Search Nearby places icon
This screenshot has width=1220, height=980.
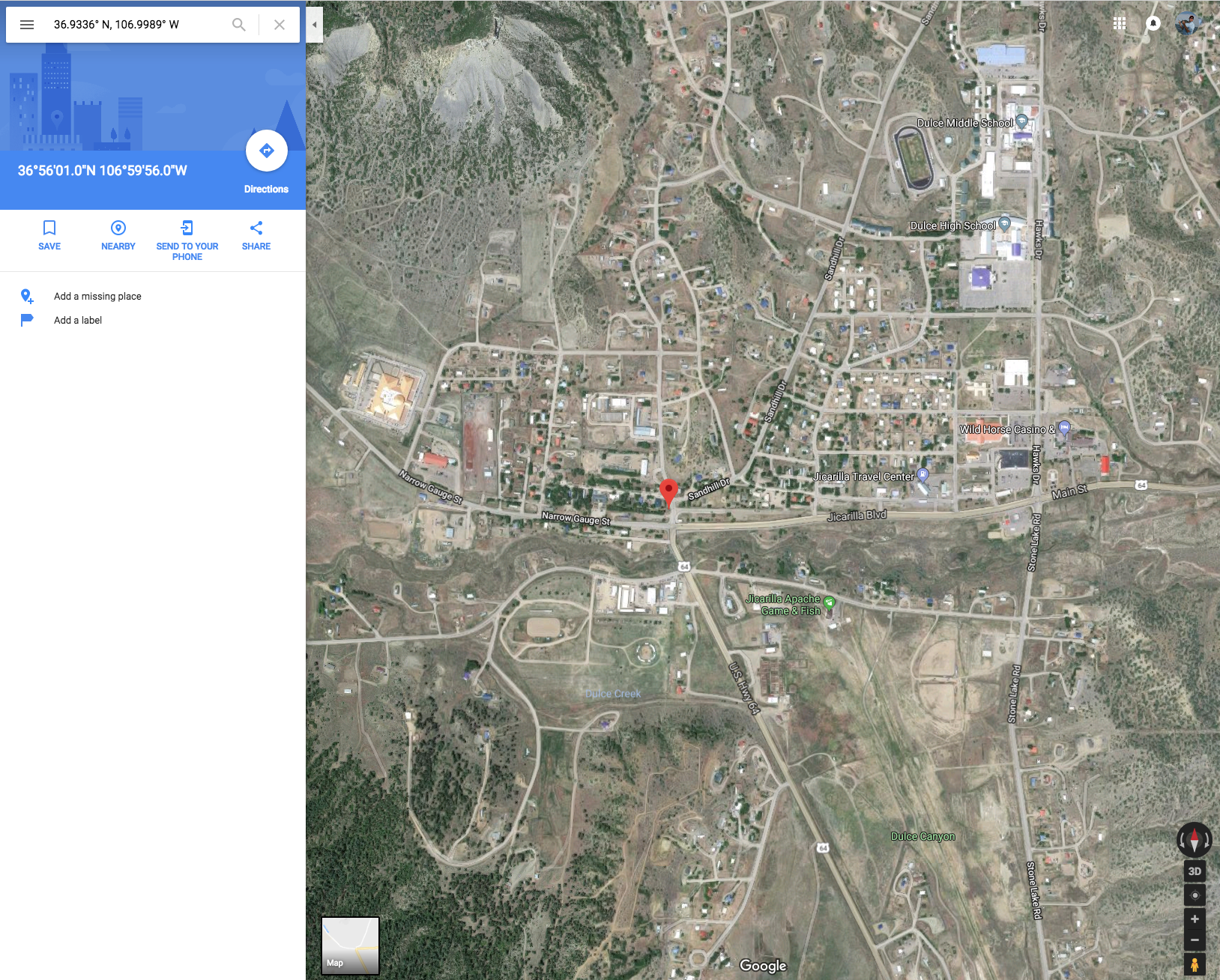click(118, 228)
